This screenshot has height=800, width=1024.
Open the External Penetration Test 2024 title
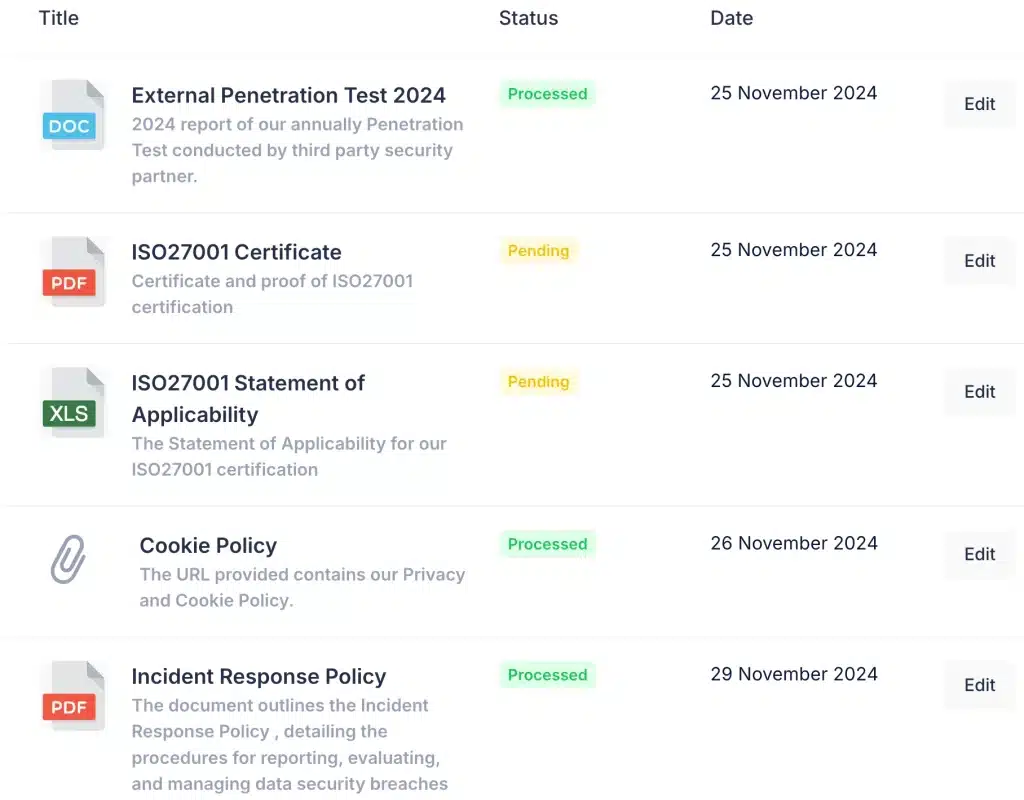289,95
